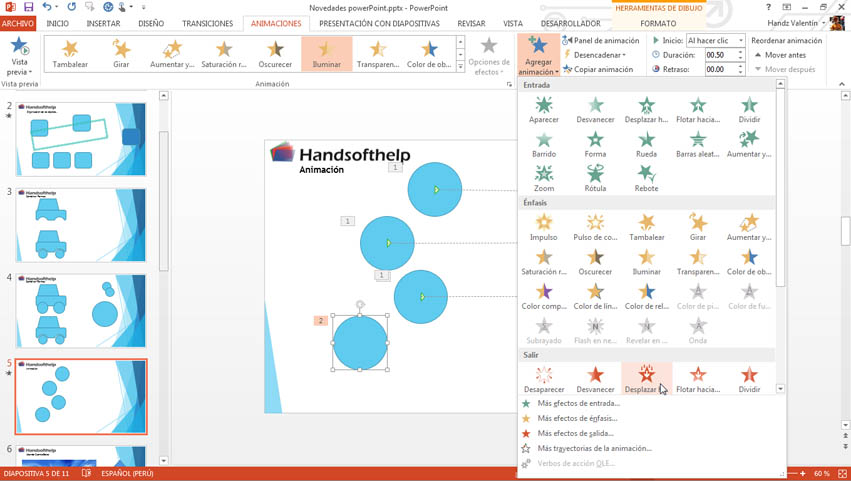Apply the Zoom entrance animation
Image resolution: width=851 pixels, height=481 pixels.
(x=543, y=178)
